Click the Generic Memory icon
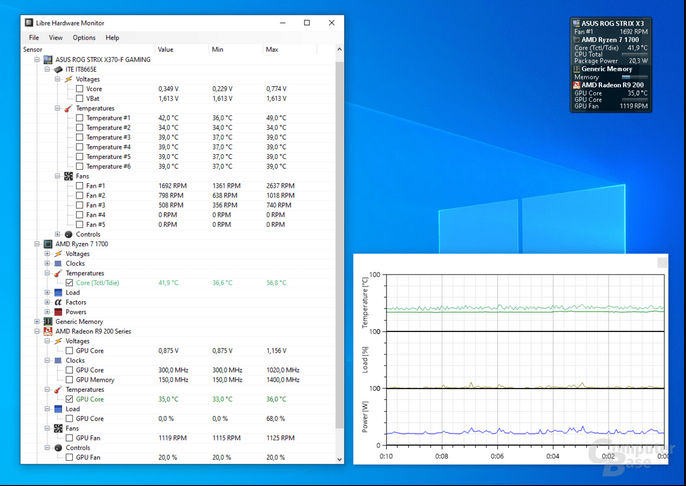Image resolution: width=686 pixels, height=486 pixels. [48, 322]
